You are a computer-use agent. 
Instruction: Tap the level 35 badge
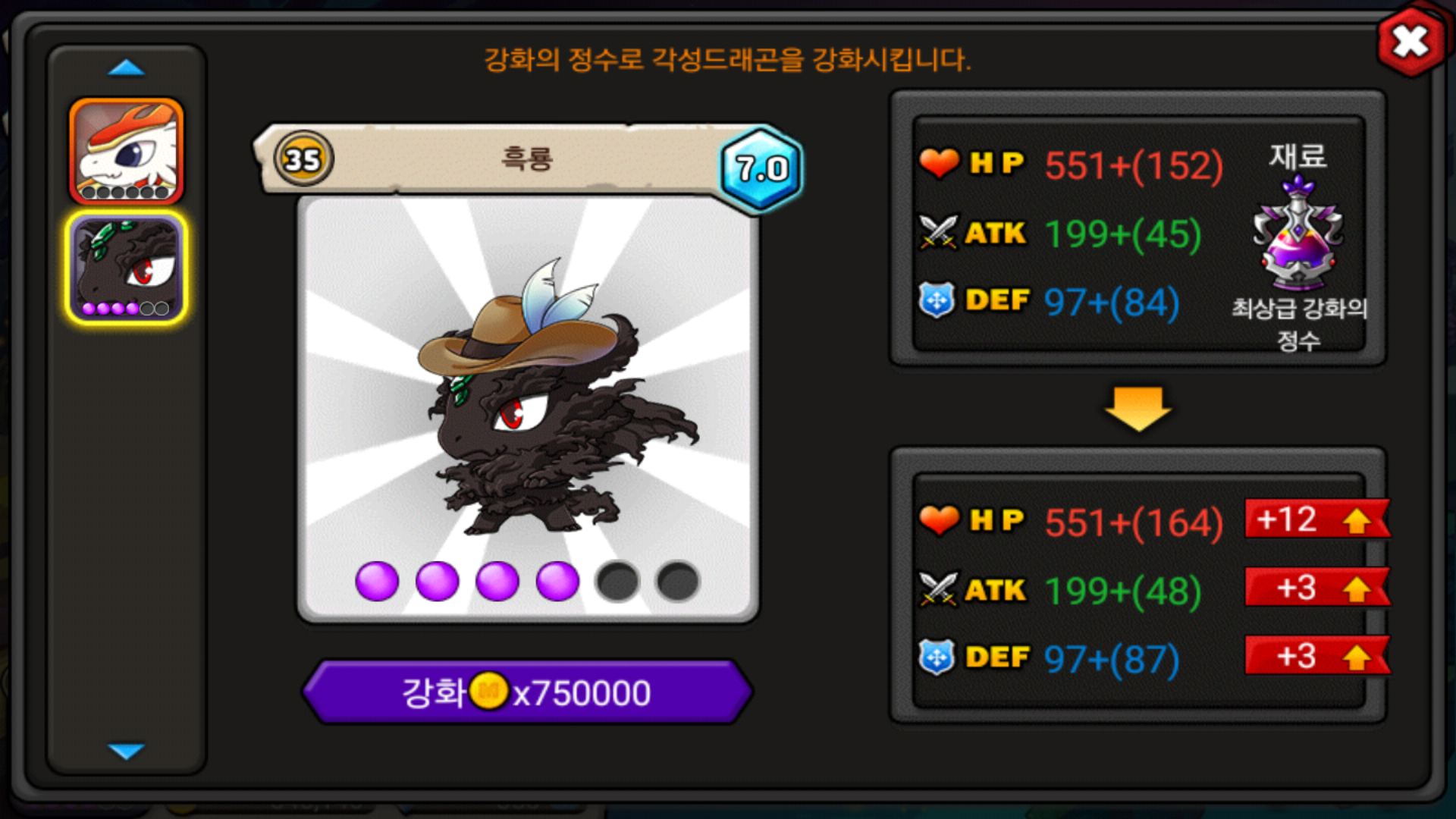(x=303, y=159)
